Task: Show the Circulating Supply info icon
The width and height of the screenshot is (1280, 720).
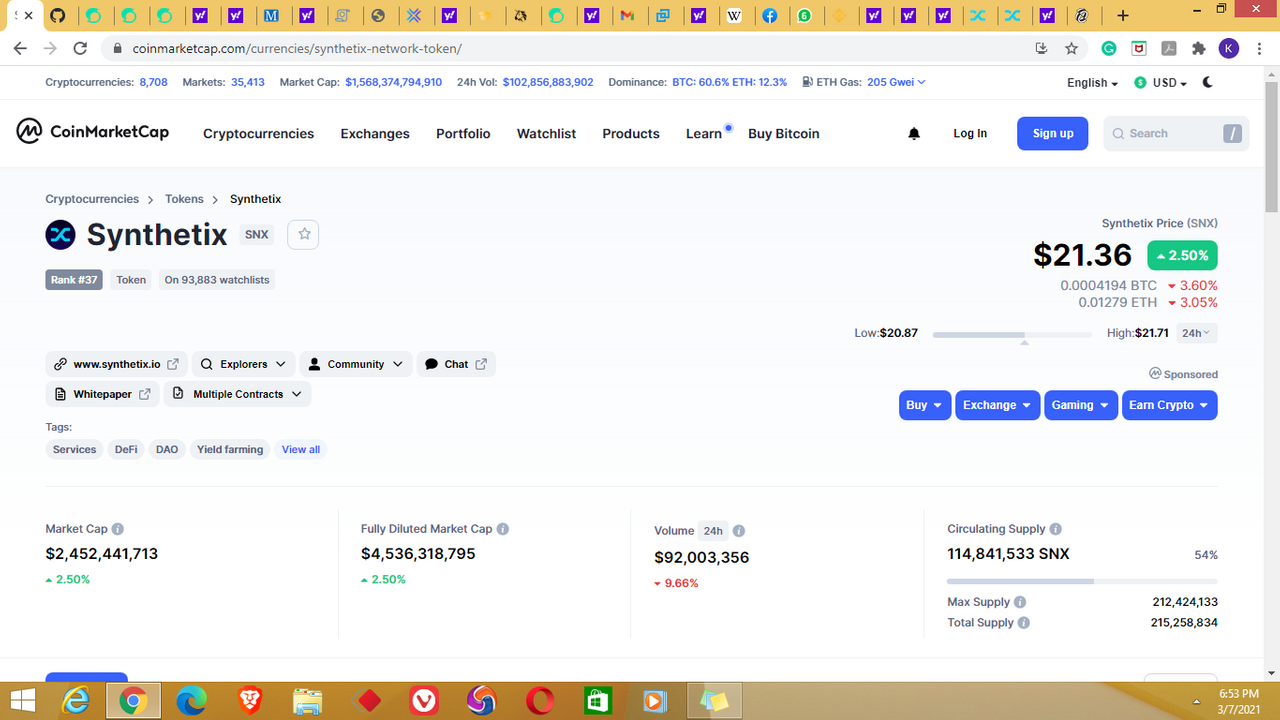Action: tap(1056, 529)
